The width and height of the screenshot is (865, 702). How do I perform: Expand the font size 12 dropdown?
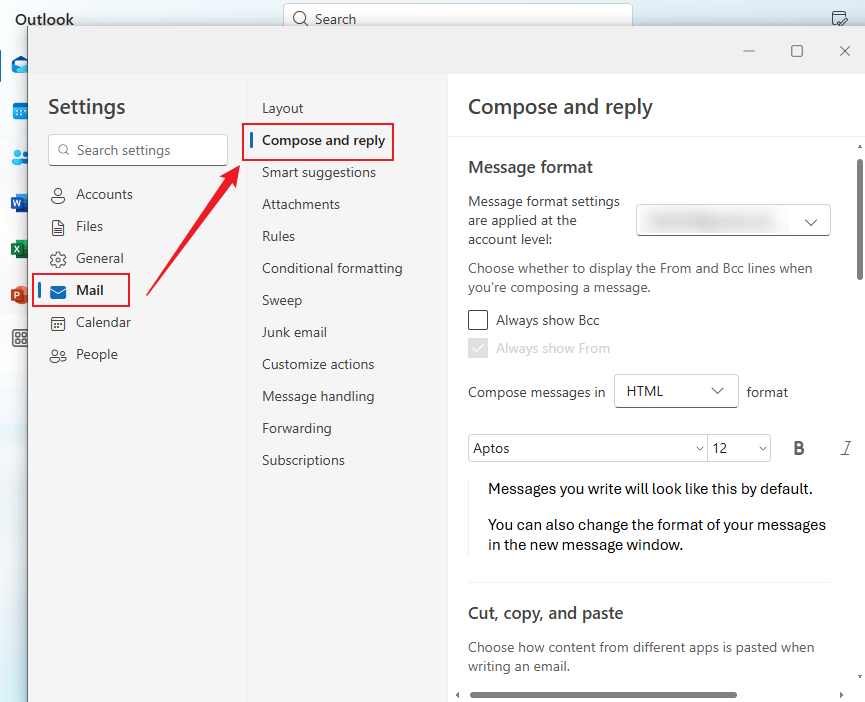point(739,448)
